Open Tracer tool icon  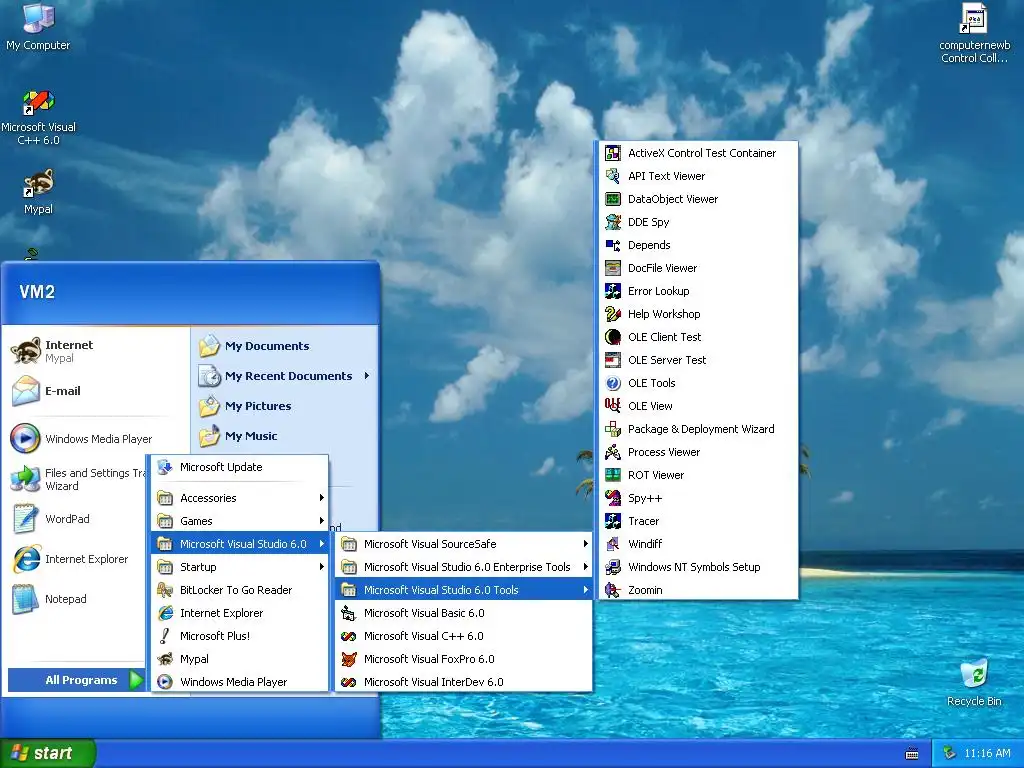(x=613, y=520)
